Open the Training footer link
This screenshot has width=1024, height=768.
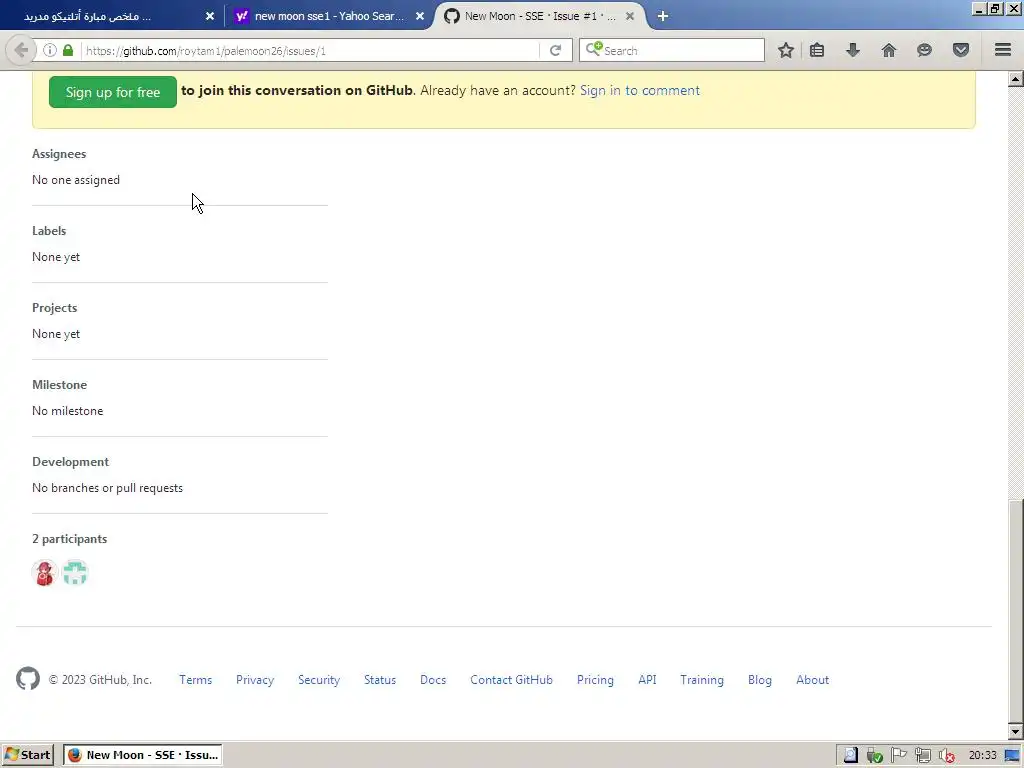coord(701,680)
